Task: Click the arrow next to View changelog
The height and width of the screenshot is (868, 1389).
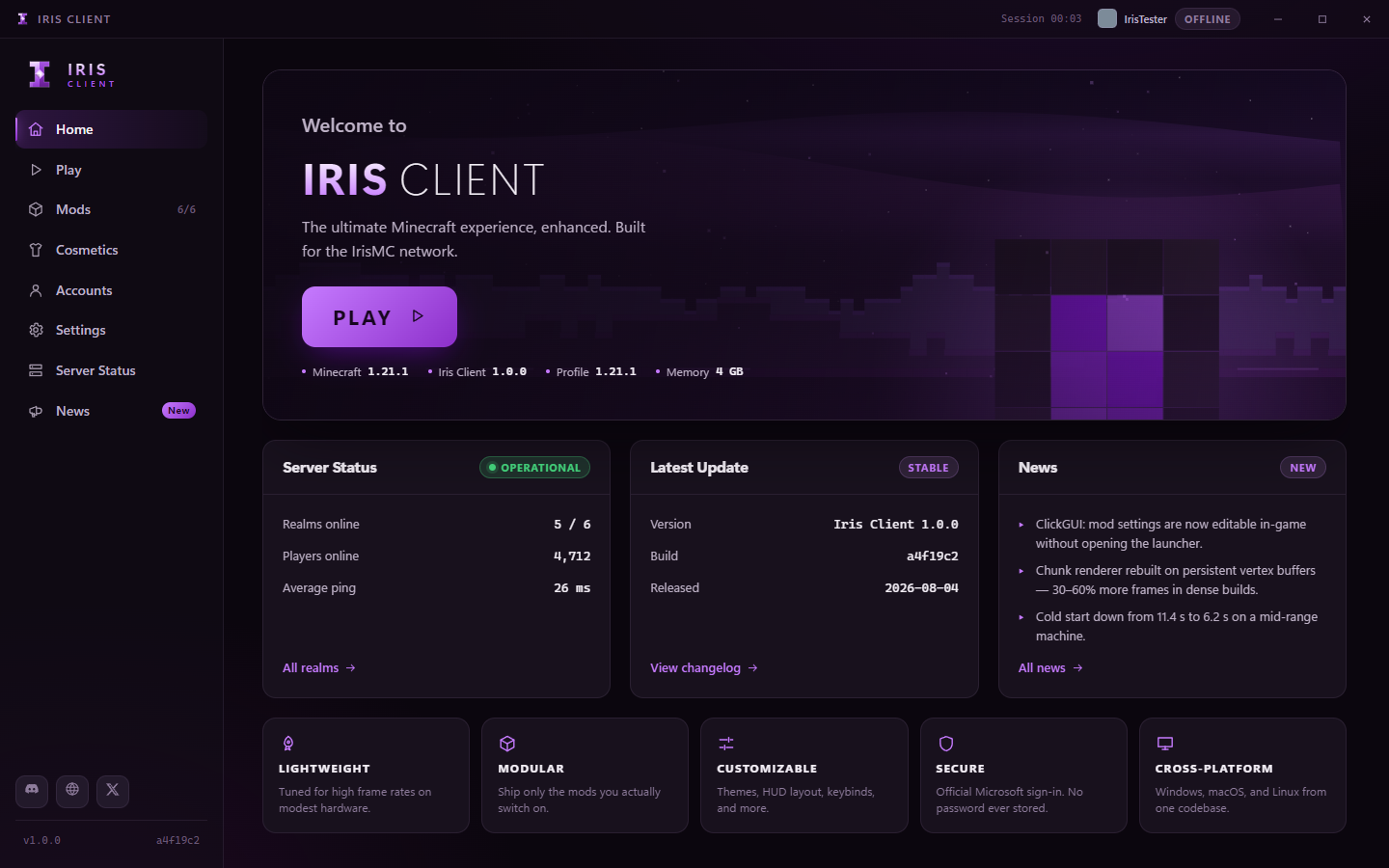Action: click(x=752, y=667)
